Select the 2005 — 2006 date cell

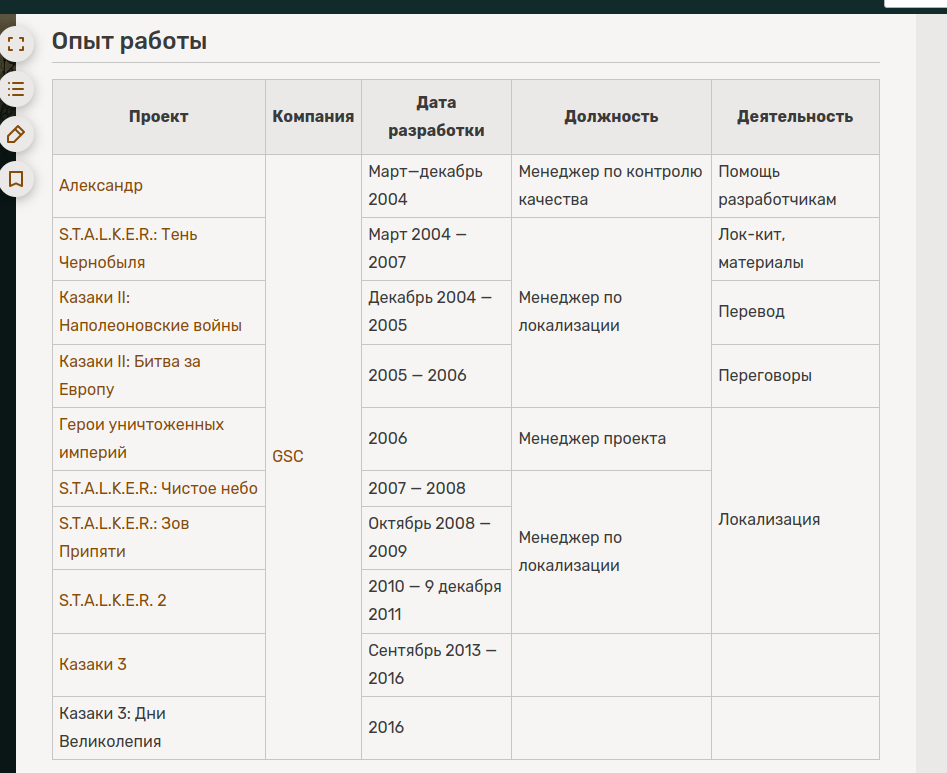(436, 376)
